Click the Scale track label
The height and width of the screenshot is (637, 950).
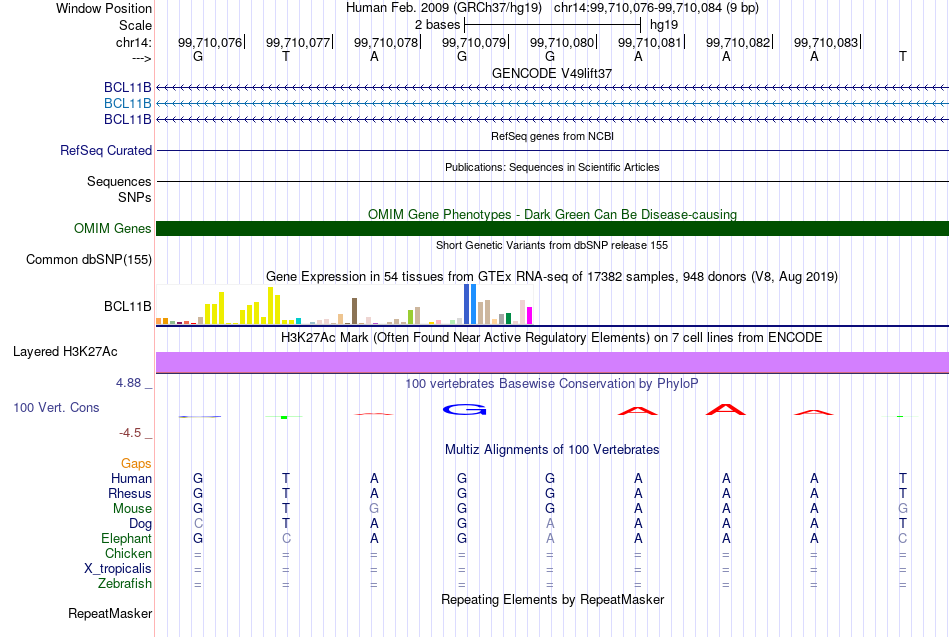click(x=135, y=25)
